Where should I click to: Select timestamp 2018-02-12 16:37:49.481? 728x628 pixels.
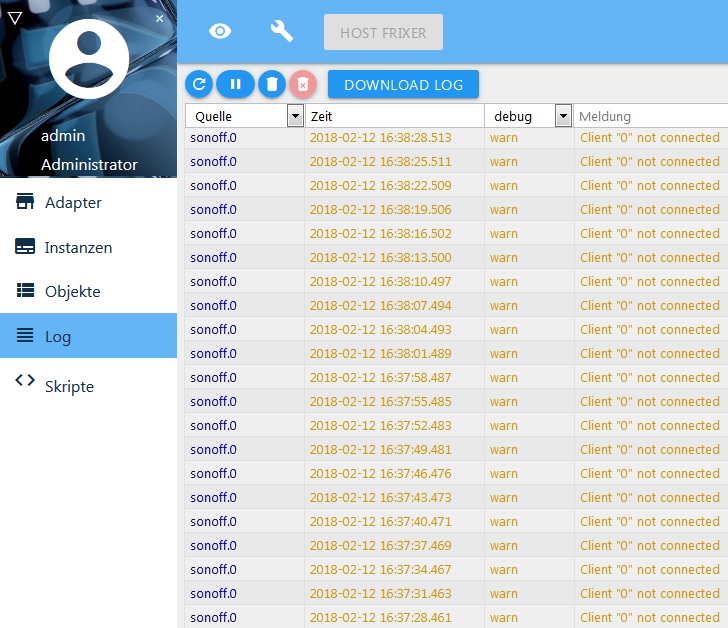[380, 449]
